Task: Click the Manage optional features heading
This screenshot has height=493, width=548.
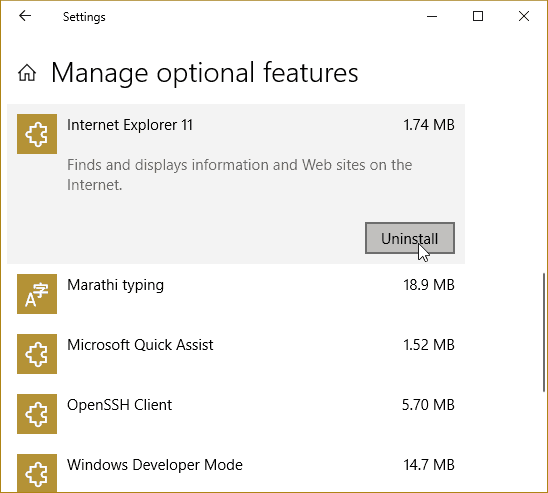Action: click(x=205, y=73)
